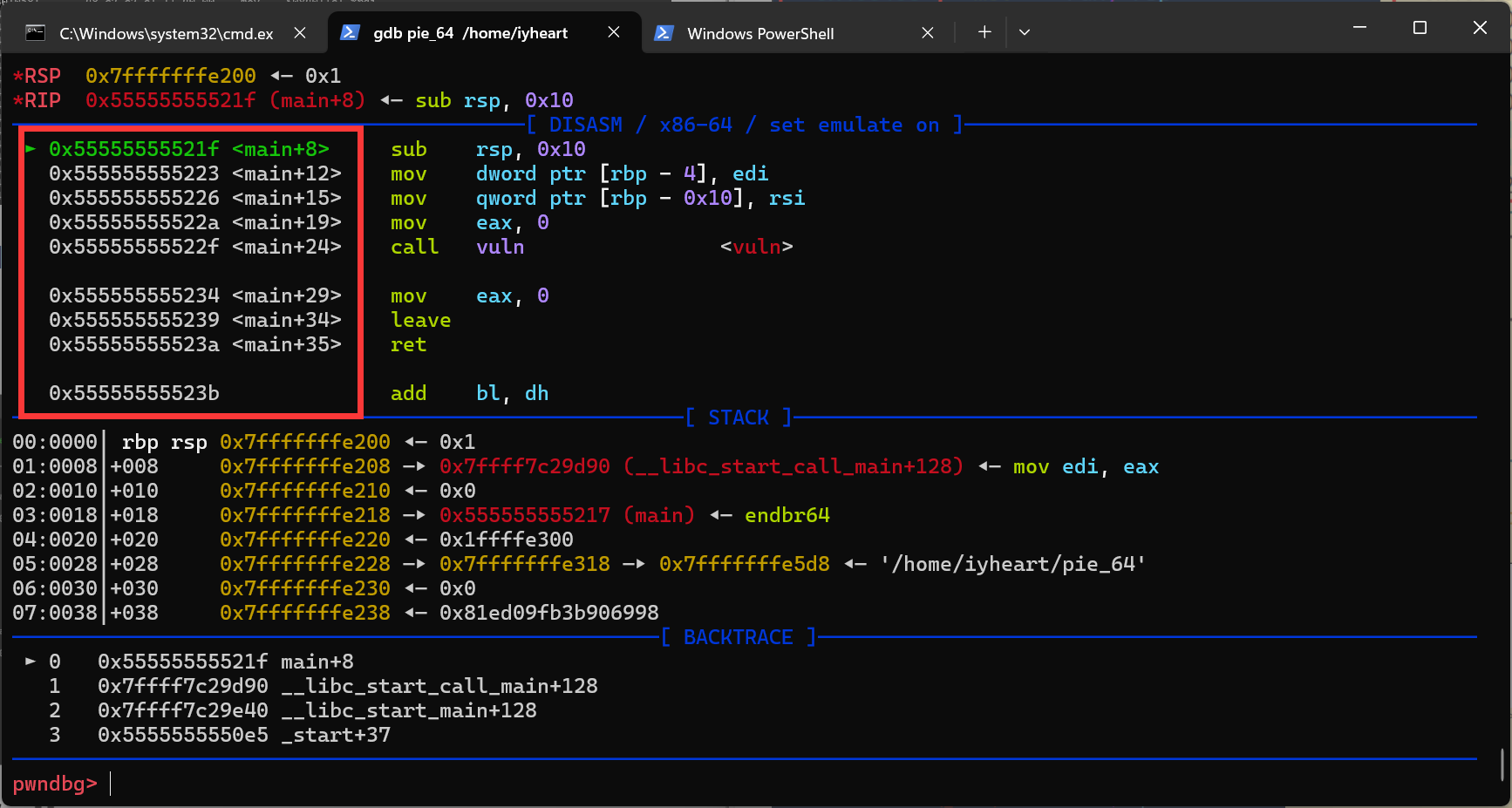Close the gdb pie_64 tab
Screen dimensions: 1512x808
pos(614,32)
